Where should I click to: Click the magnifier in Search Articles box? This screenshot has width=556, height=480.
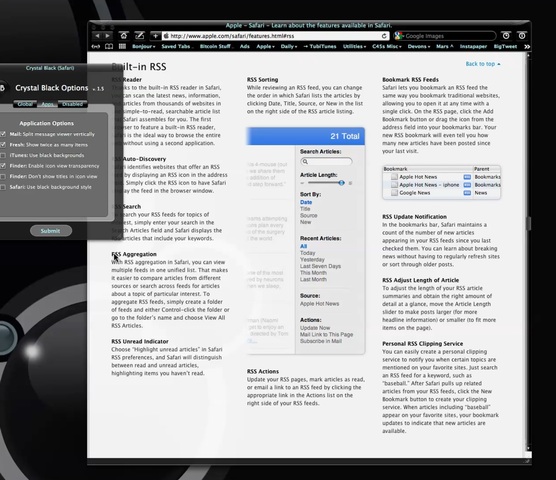tap(305, 162)
